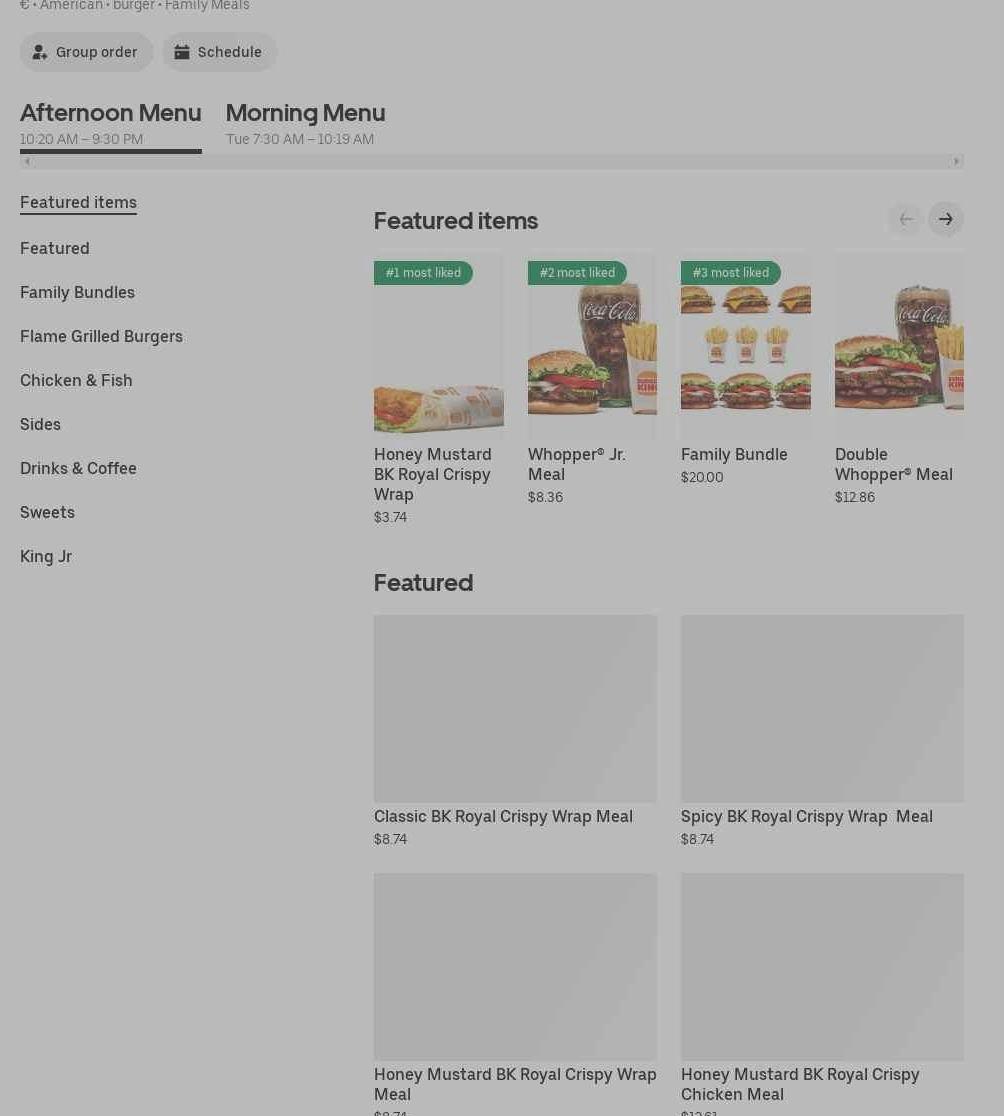Viewport: 1004px width, 1116px height.
Task: Jump to Family Bundles category
Action: (77, 292)
